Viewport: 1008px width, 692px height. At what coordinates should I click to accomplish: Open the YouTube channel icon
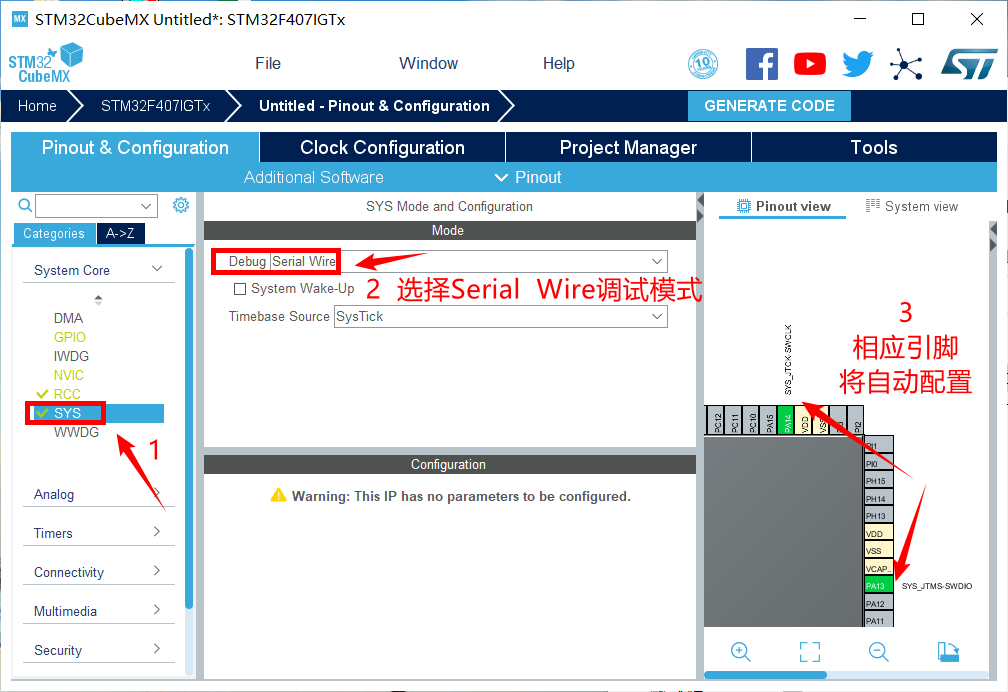pos(810,64)
